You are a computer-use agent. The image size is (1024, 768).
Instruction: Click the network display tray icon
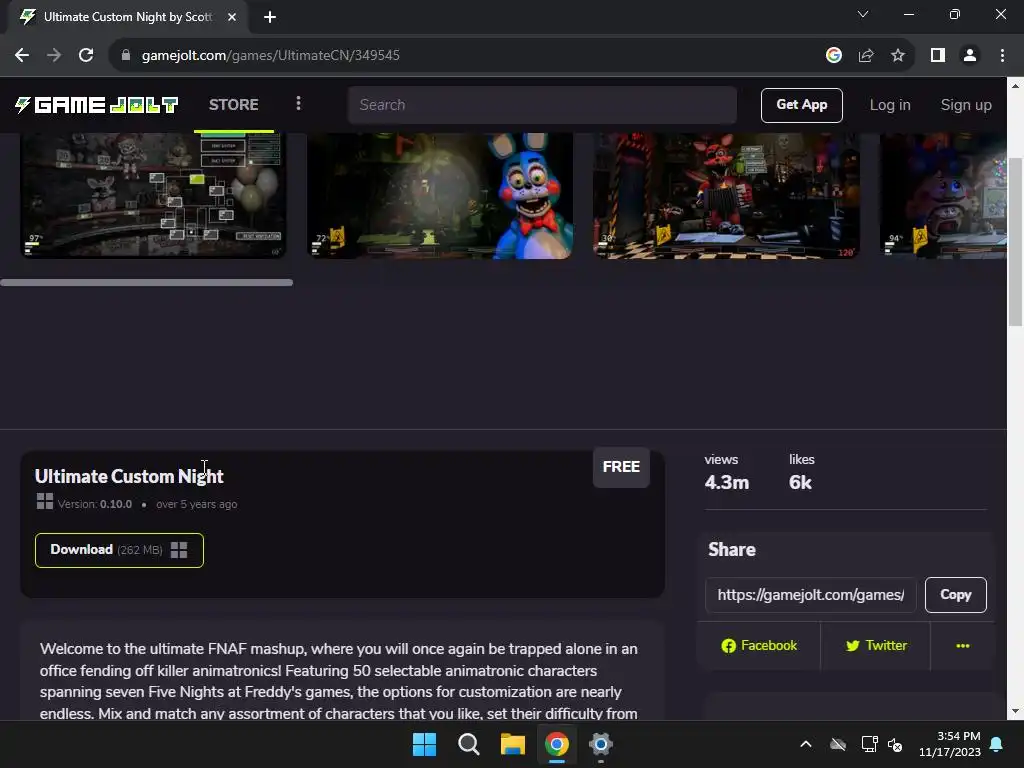[x=869, y=744]
